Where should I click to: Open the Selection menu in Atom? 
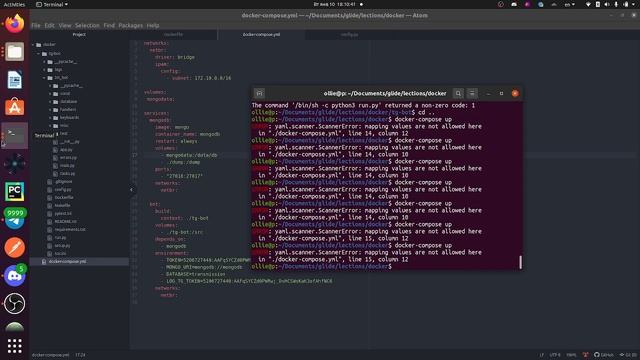(x=87, y=25)
